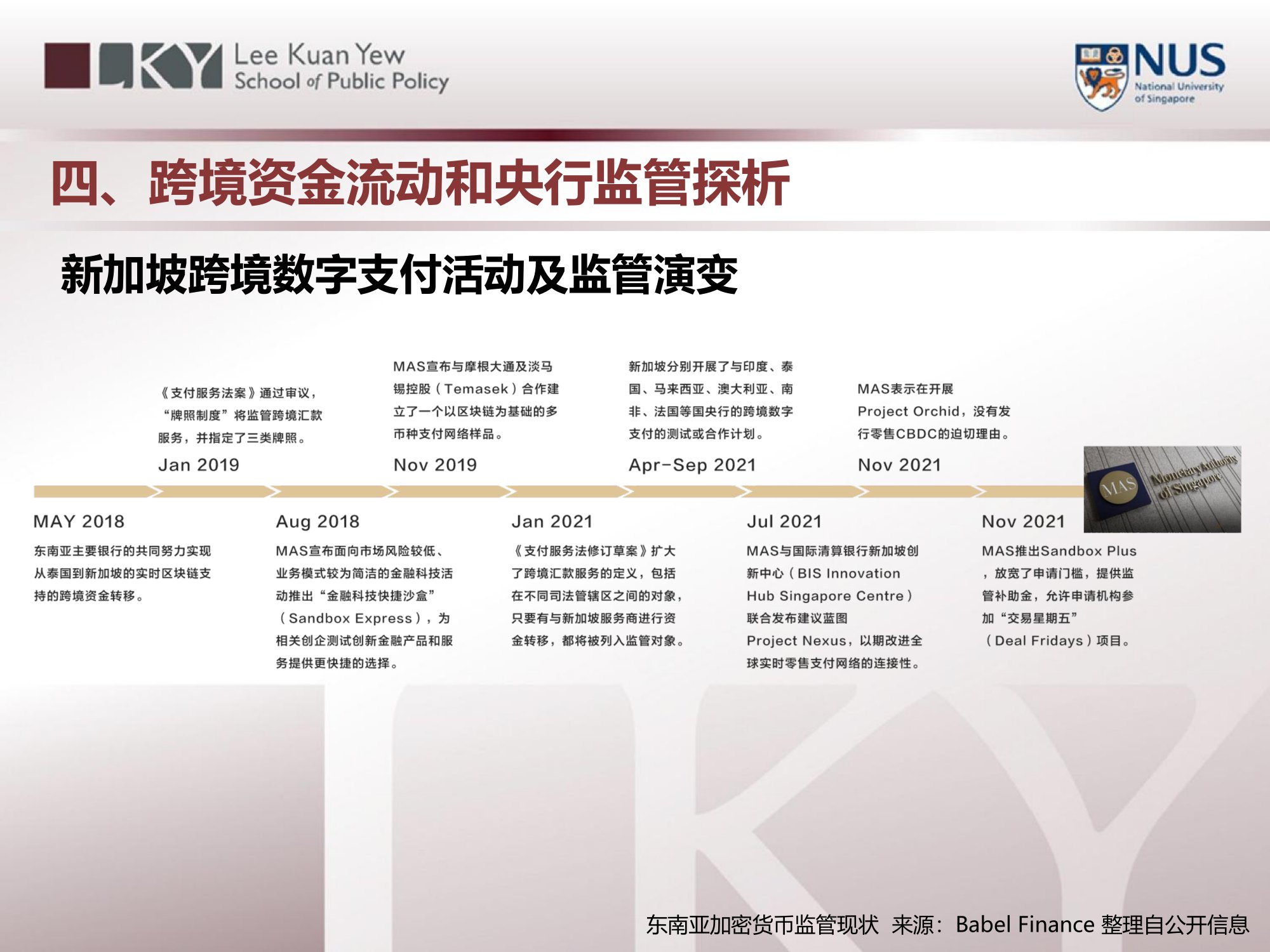
Task: Click the Project Nexus description paragraph
Action: 834,607
